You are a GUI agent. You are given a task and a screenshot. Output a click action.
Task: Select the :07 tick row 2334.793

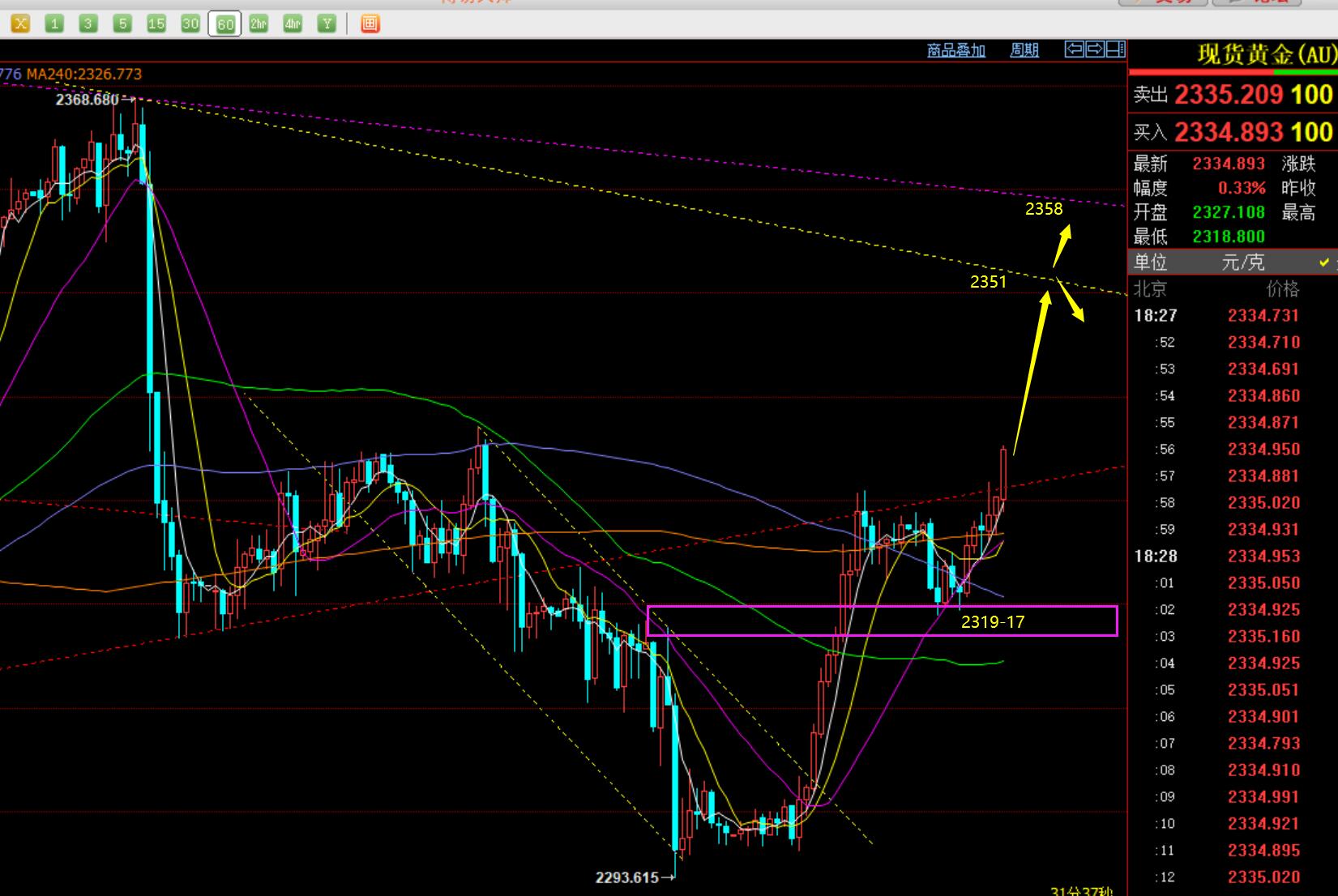1233,743
